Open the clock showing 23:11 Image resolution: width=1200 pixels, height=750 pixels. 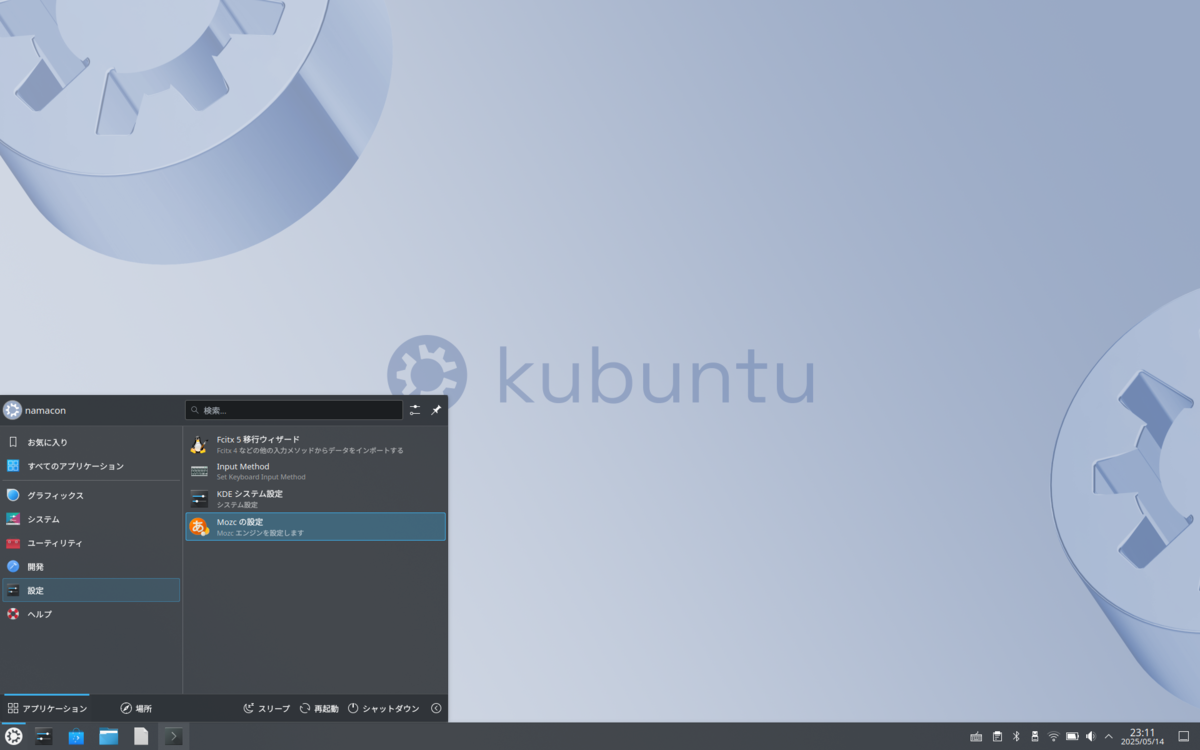[1142, 737]
